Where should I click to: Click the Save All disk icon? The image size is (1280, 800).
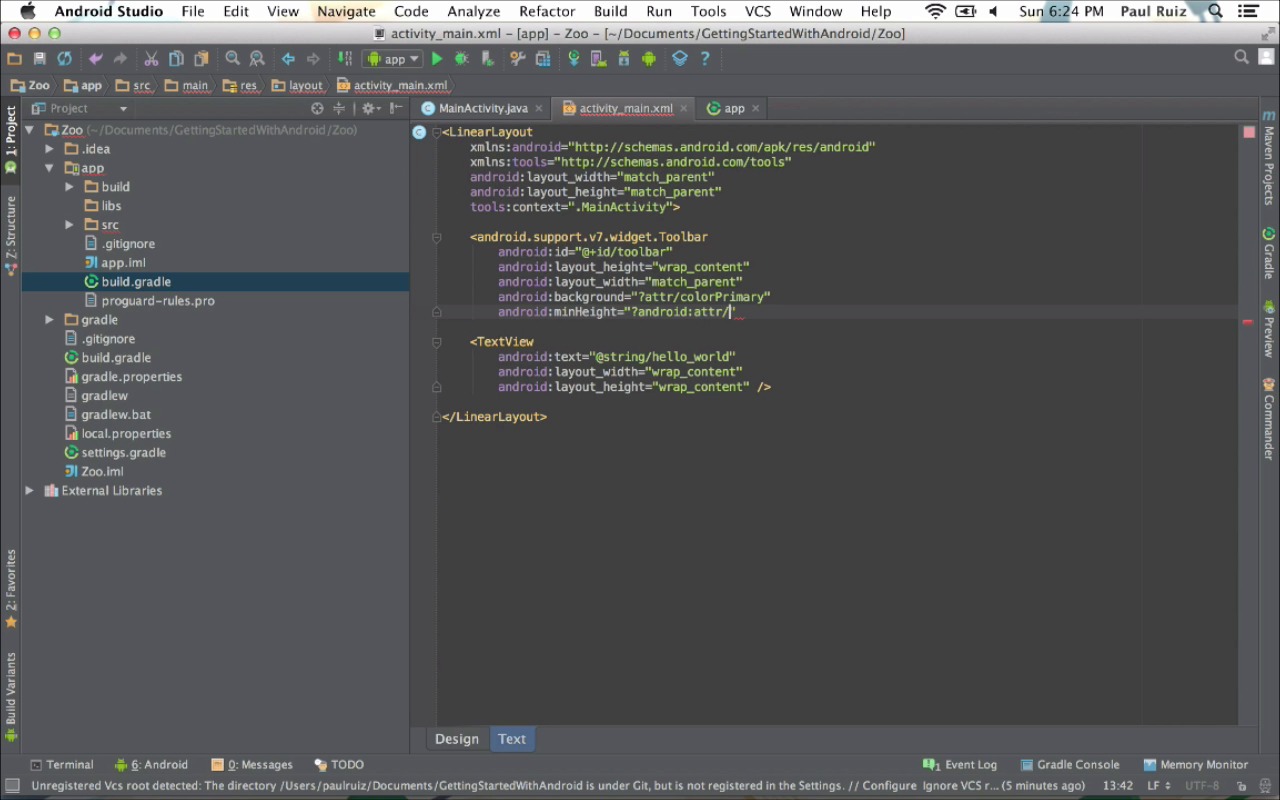click(x=39, y=59)
